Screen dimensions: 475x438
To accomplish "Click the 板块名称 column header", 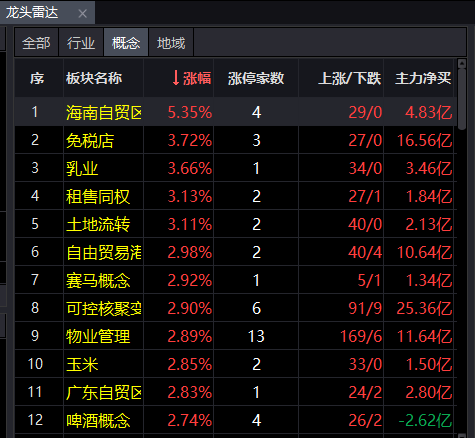I will pyautogui.click(x=94, y=79).
